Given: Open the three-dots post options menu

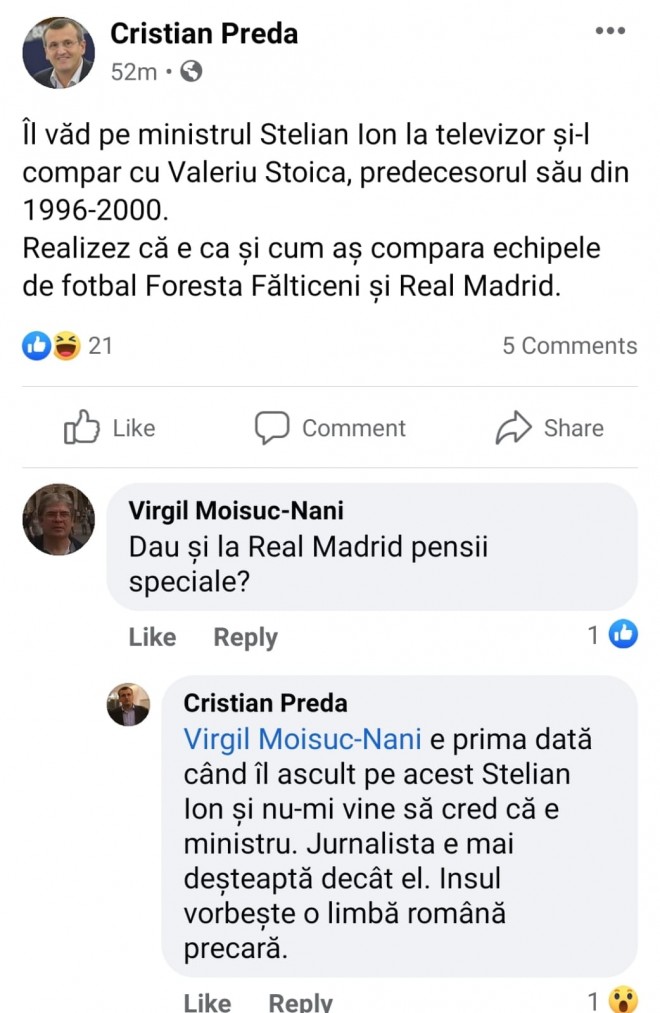Looking at the screenshot, I should pyautogui.click(x=610, y=31).
